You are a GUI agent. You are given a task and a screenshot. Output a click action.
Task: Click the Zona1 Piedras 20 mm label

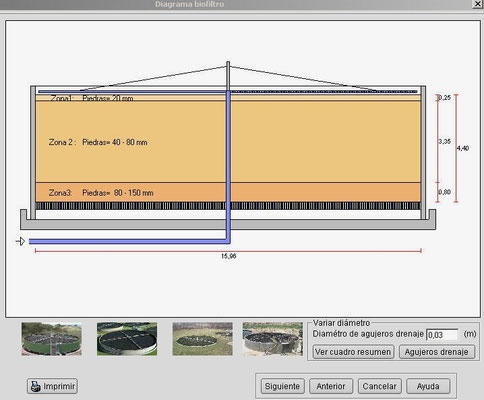pyautogui.click(x=92, y=98)
